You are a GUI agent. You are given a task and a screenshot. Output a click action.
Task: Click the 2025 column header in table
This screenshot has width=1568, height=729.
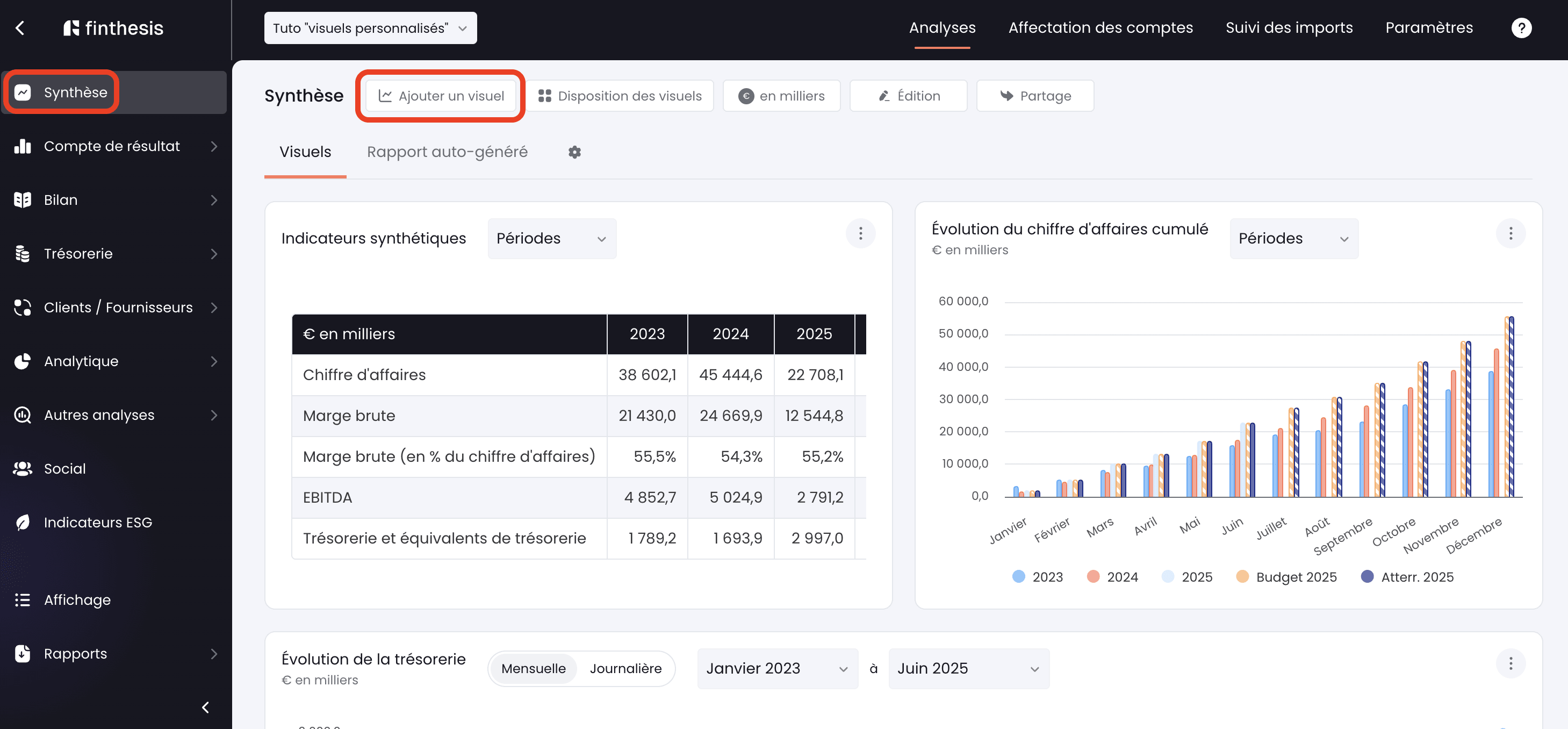click(814, 334)
